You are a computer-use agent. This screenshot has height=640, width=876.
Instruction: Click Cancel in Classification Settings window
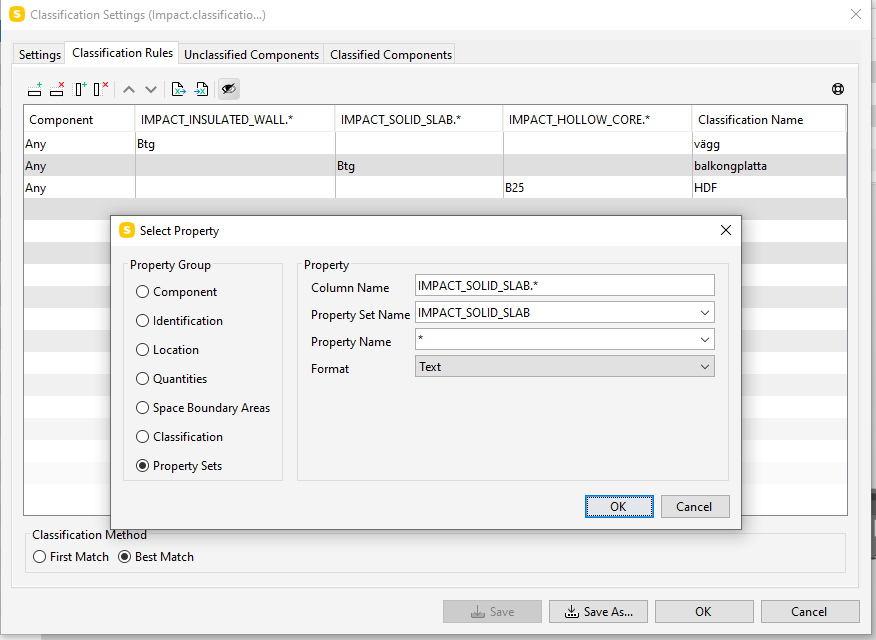point(810,612)
